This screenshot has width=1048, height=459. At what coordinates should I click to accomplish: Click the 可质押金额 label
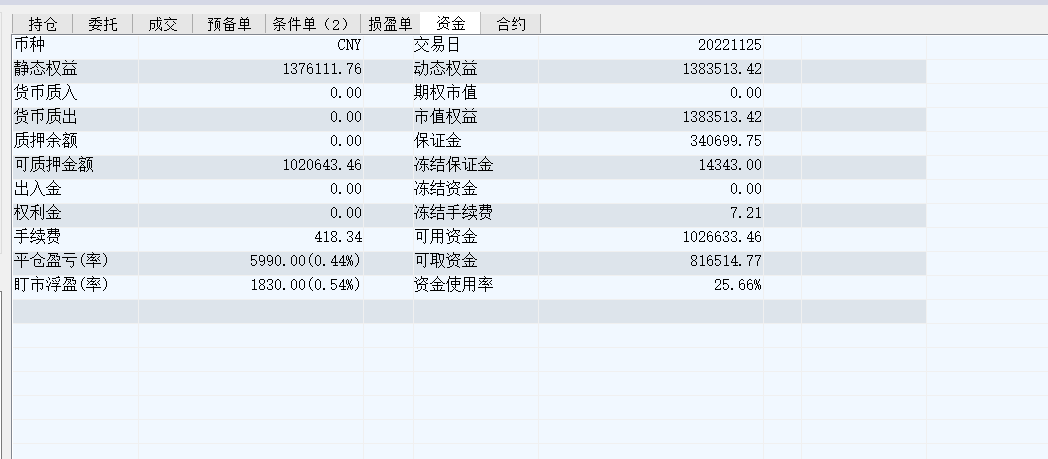(53, 165)
